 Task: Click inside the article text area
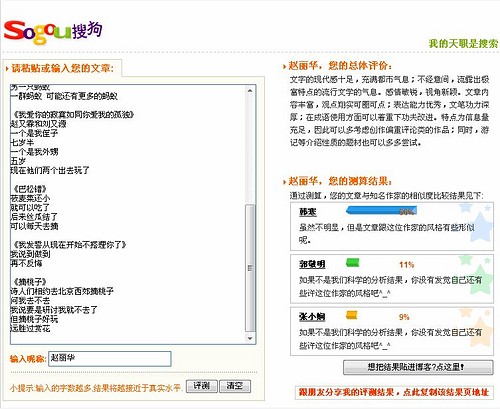[128, 214]
